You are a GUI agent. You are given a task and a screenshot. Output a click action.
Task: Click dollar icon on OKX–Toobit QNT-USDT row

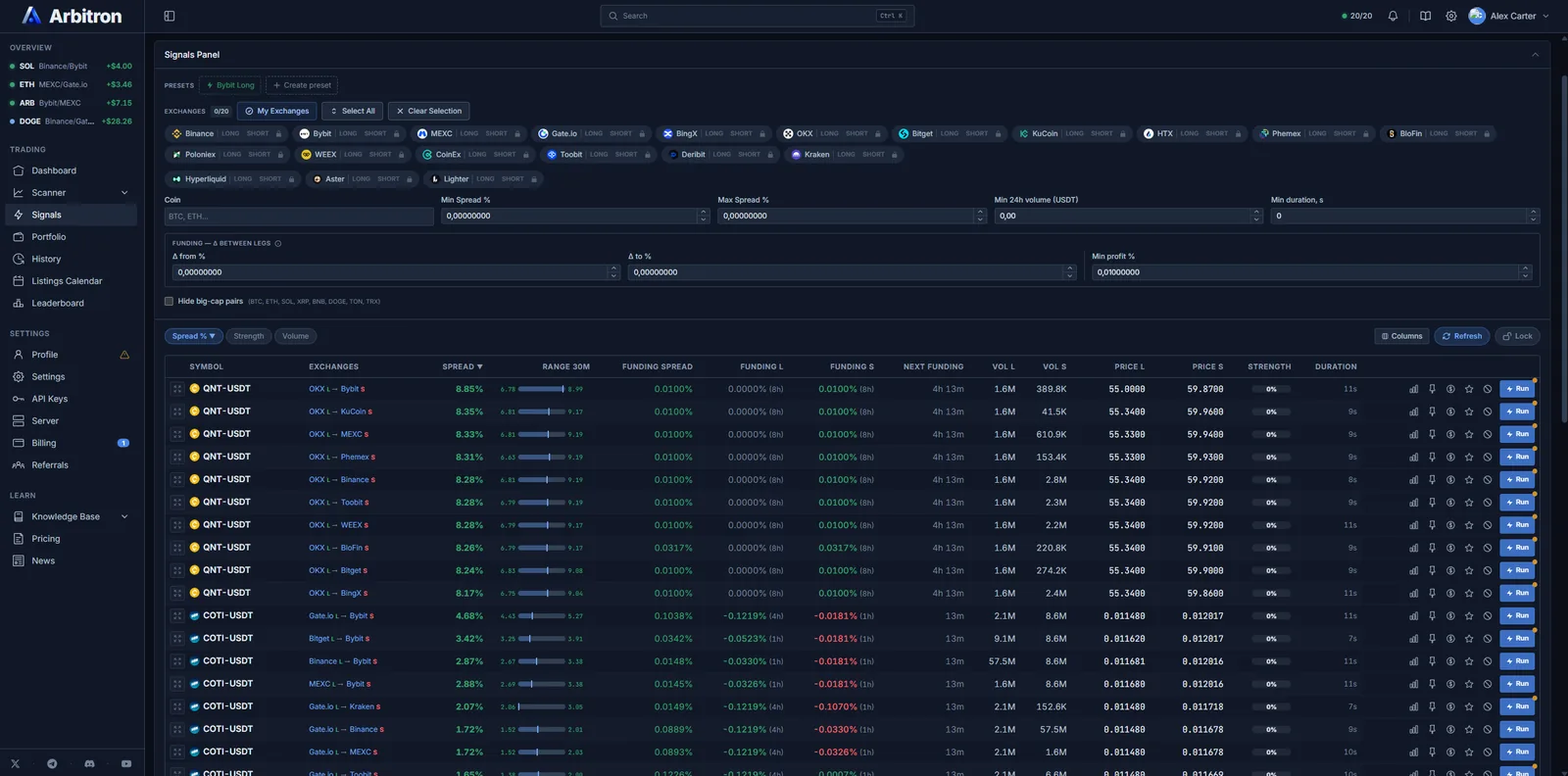[1450, 503]
